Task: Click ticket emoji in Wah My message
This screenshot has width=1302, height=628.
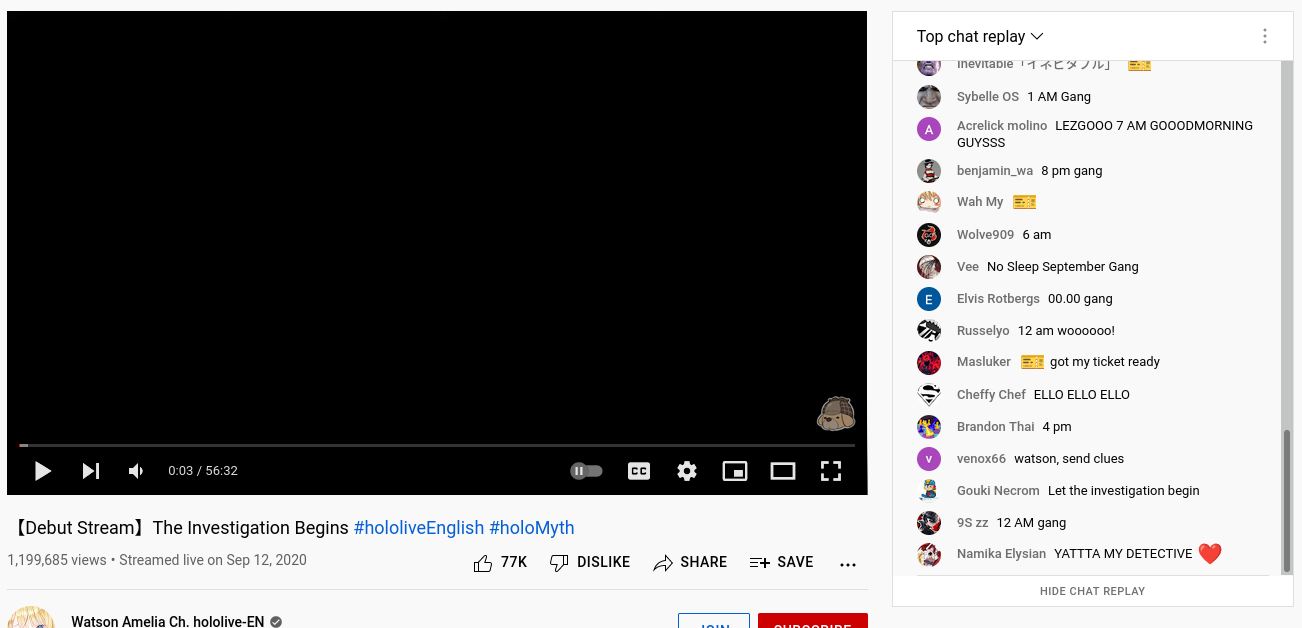Action: [x=1024, y=202]
